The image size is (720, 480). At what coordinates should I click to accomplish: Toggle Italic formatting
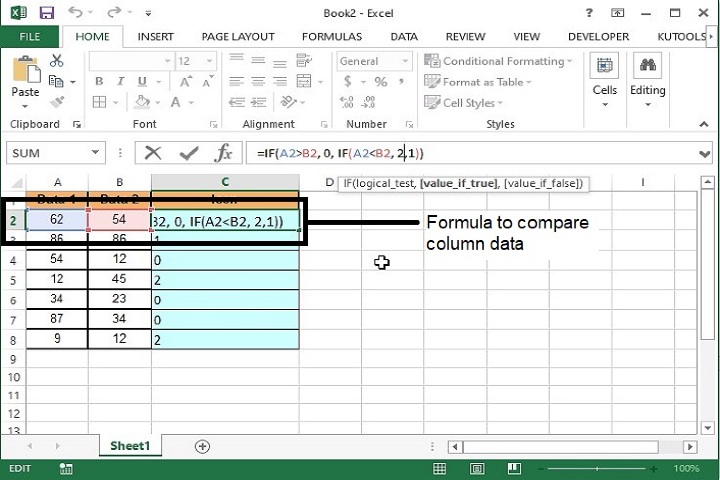point(120,82)
